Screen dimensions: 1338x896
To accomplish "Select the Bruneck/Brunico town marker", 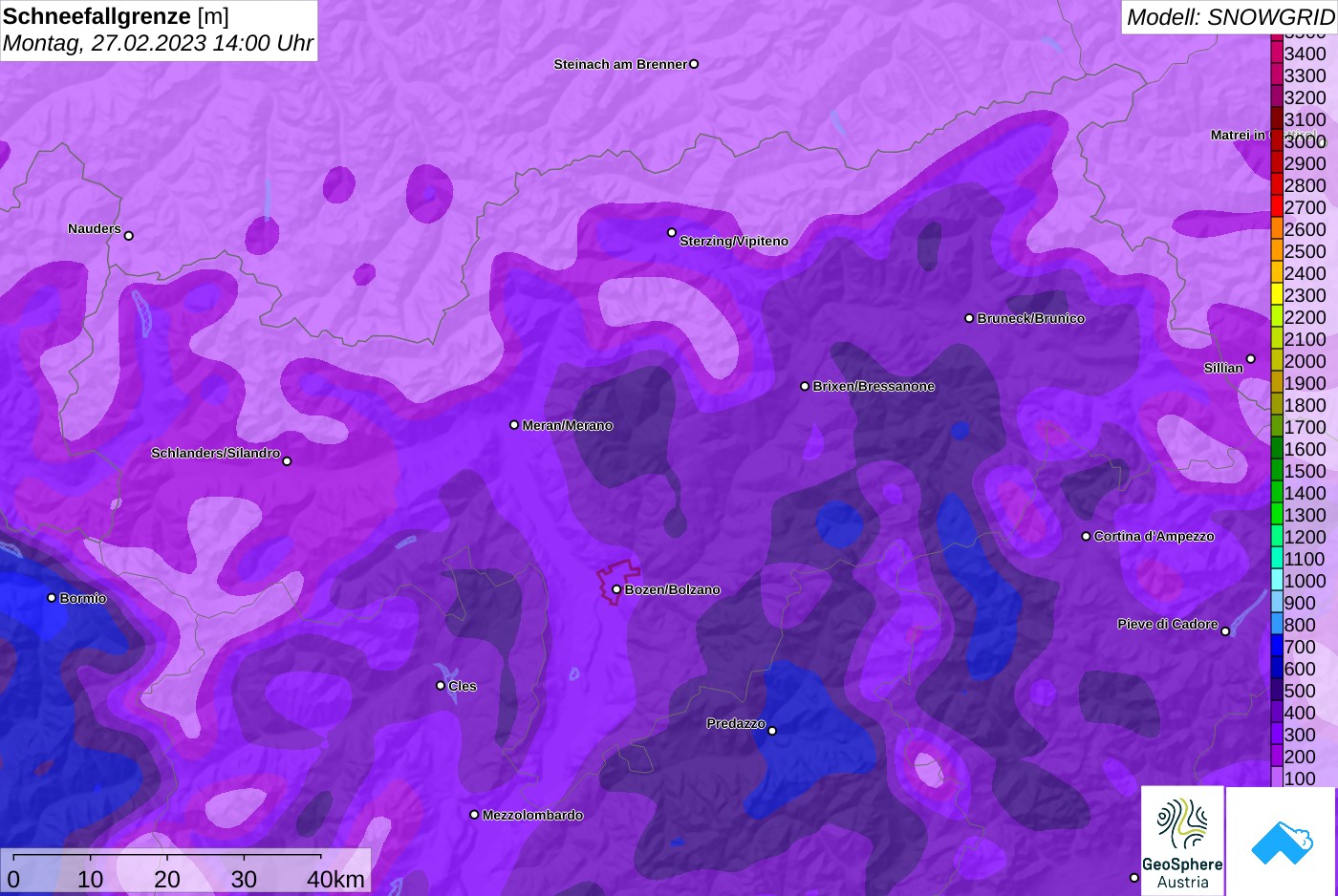I will (x=969, y=318).
